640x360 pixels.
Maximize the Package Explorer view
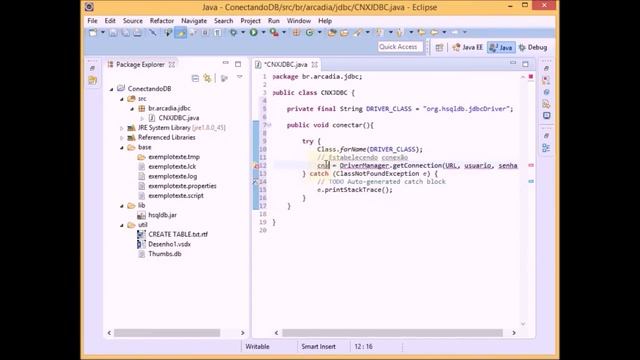pyautogui.click(x=238, y=64)
